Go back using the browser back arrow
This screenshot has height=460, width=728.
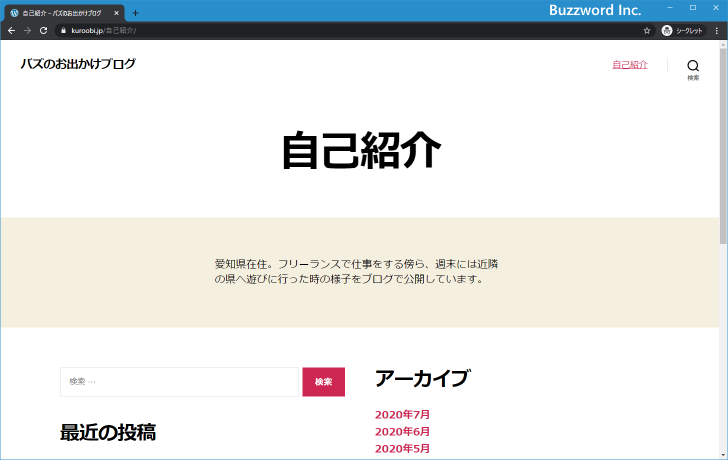pos(12,31)
